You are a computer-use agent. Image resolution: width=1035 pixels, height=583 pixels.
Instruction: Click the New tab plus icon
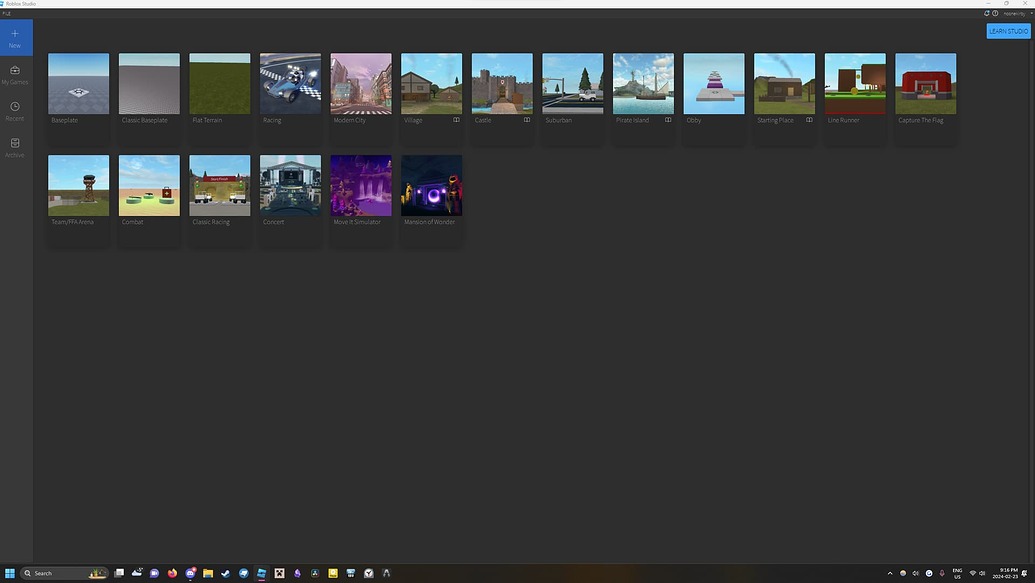[x=15, y=34]
